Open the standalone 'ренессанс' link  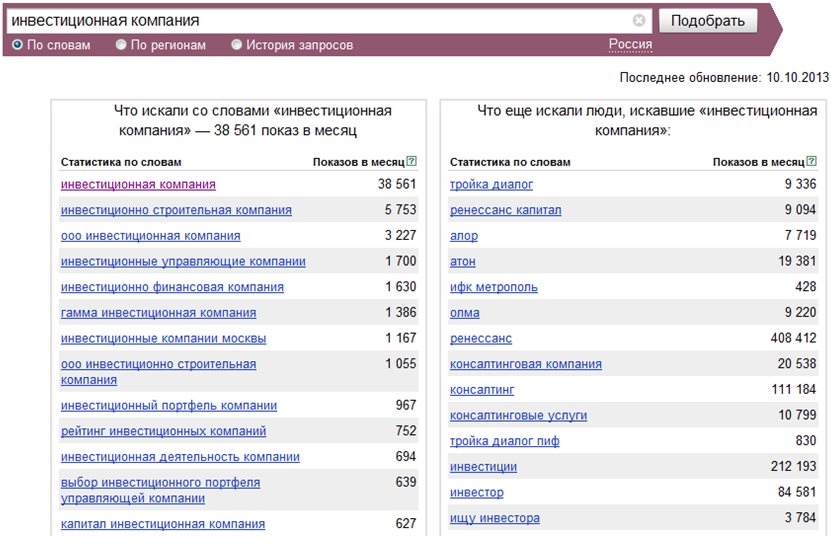(x=480, y=338)
